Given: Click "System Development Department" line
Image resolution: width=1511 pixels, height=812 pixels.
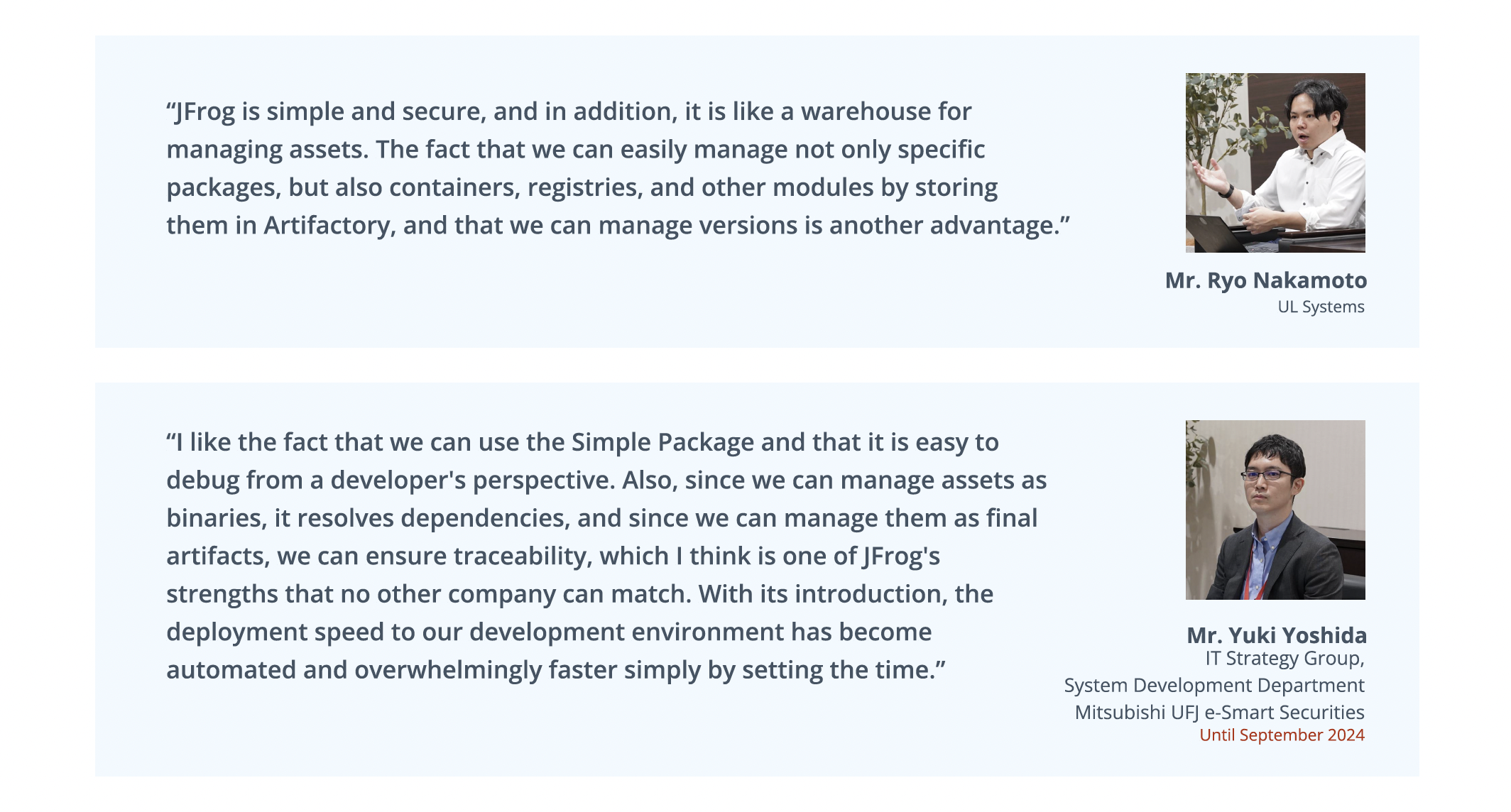Looking at the screenshot, I should 1213,686.
